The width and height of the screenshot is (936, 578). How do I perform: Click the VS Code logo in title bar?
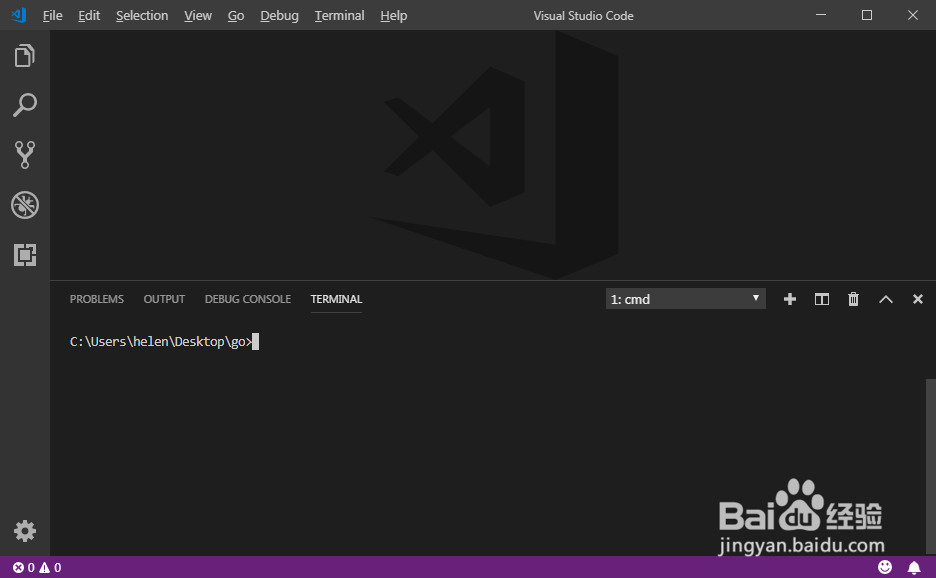click(19, 15)
